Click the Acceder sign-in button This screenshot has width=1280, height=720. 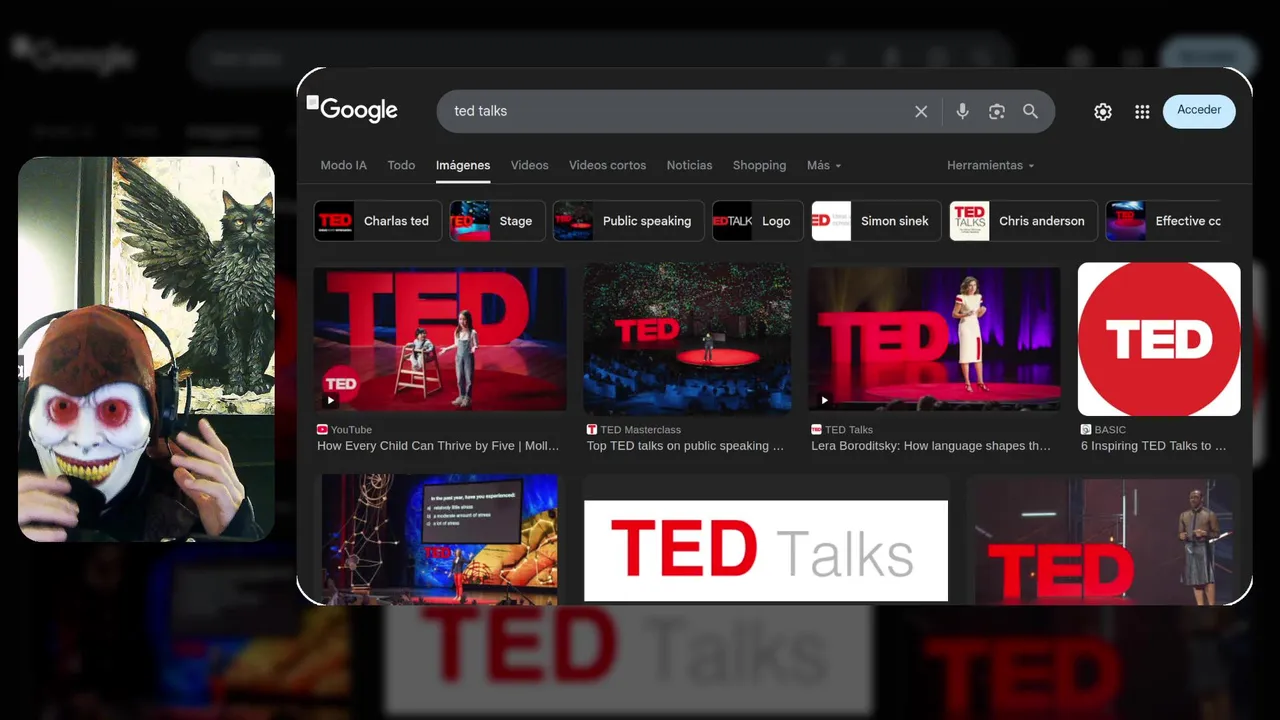coord(1199,110)
